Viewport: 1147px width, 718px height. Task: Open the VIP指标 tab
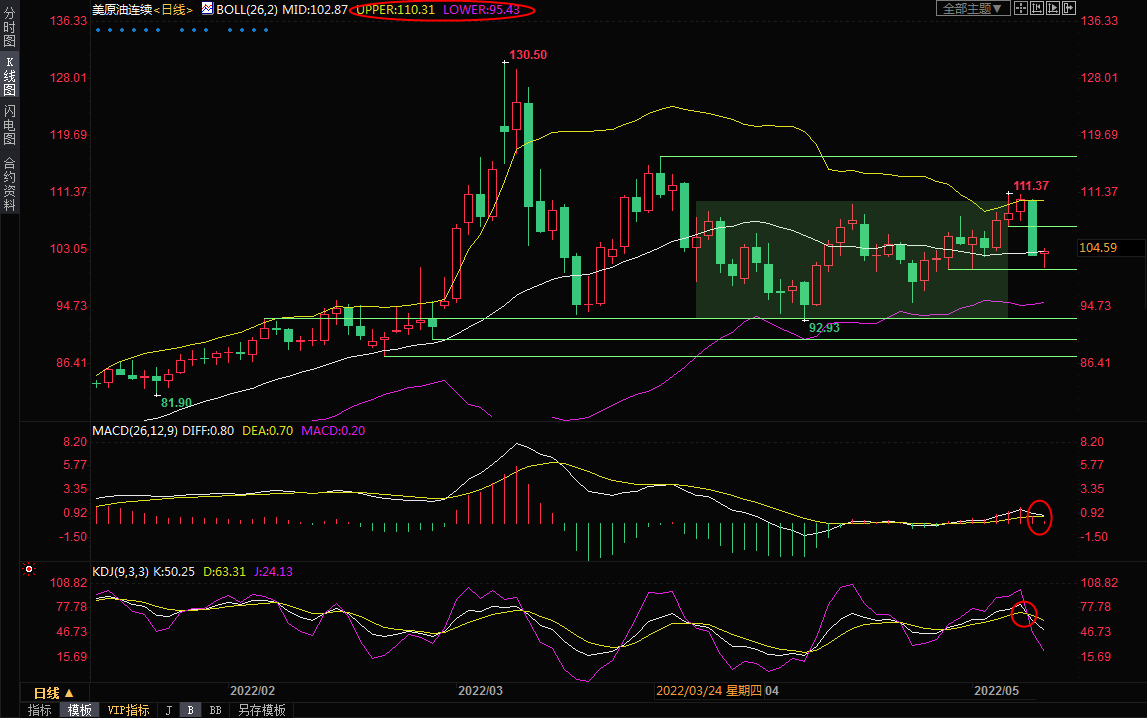[128, 710]
